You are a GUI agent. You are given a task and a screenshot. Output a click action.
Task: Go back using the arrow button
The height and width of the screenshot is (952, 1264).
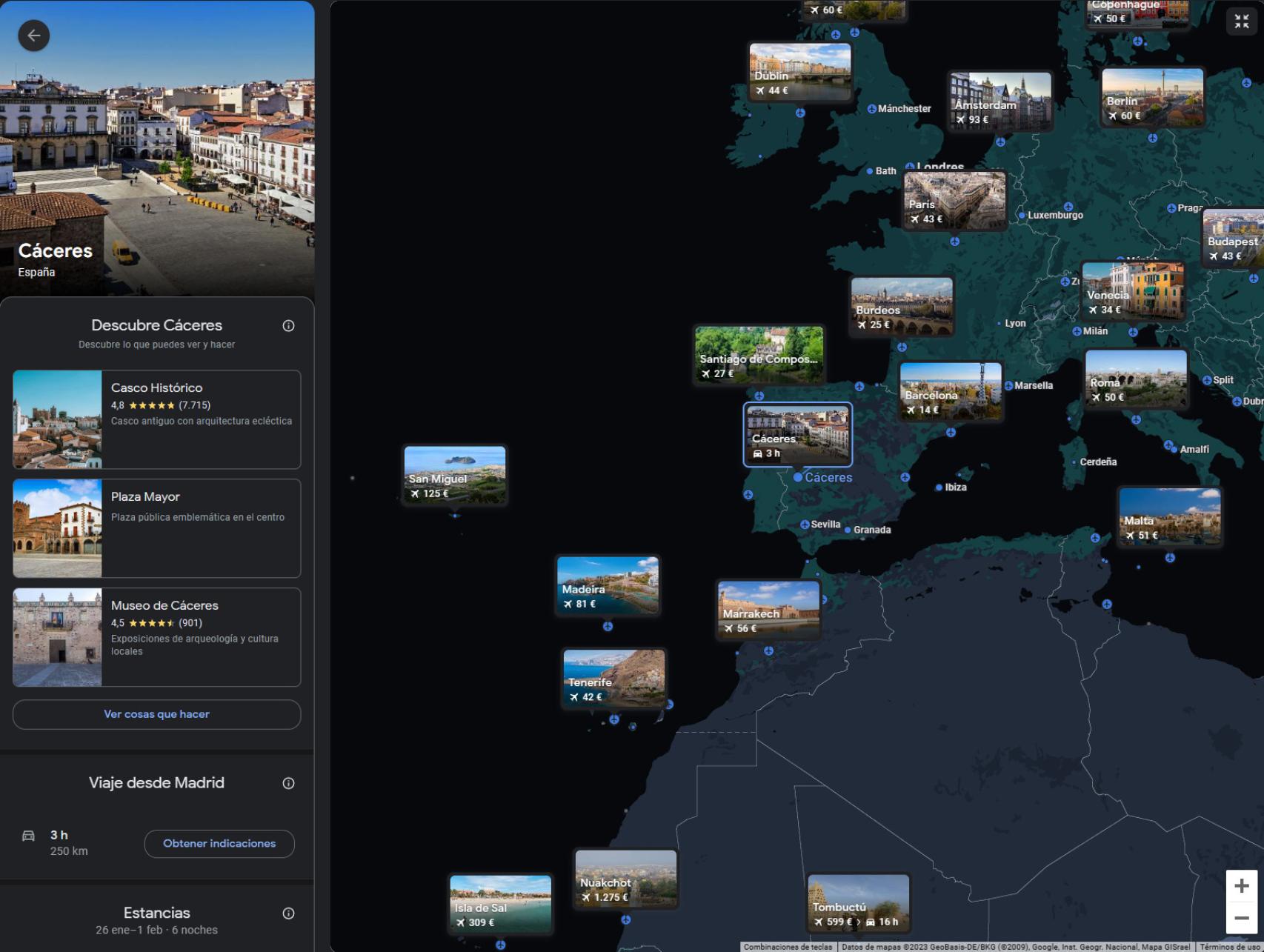pyautogui.click(x=34, y=36)
